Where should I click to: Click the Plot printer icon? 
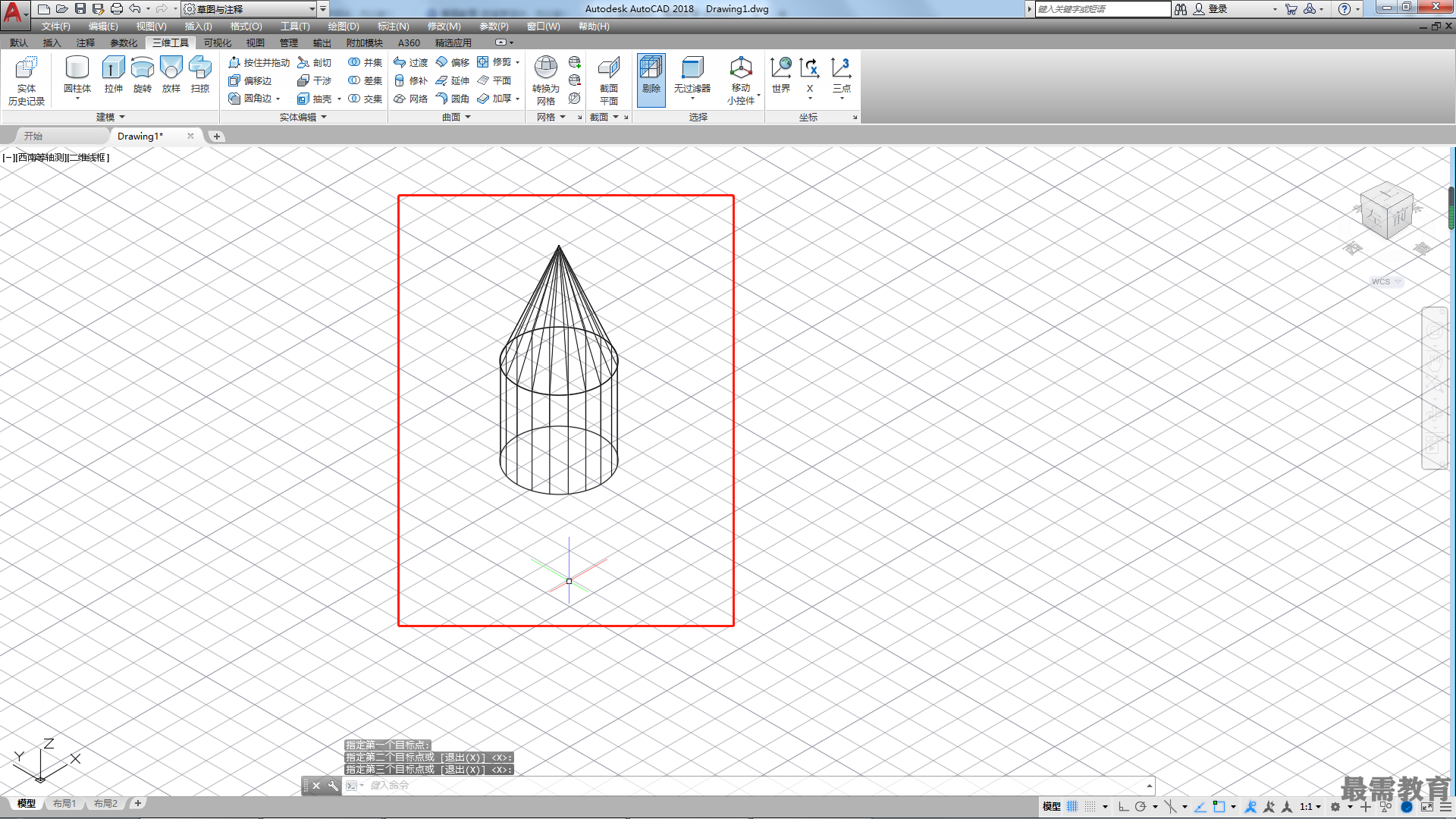[117, 9]
